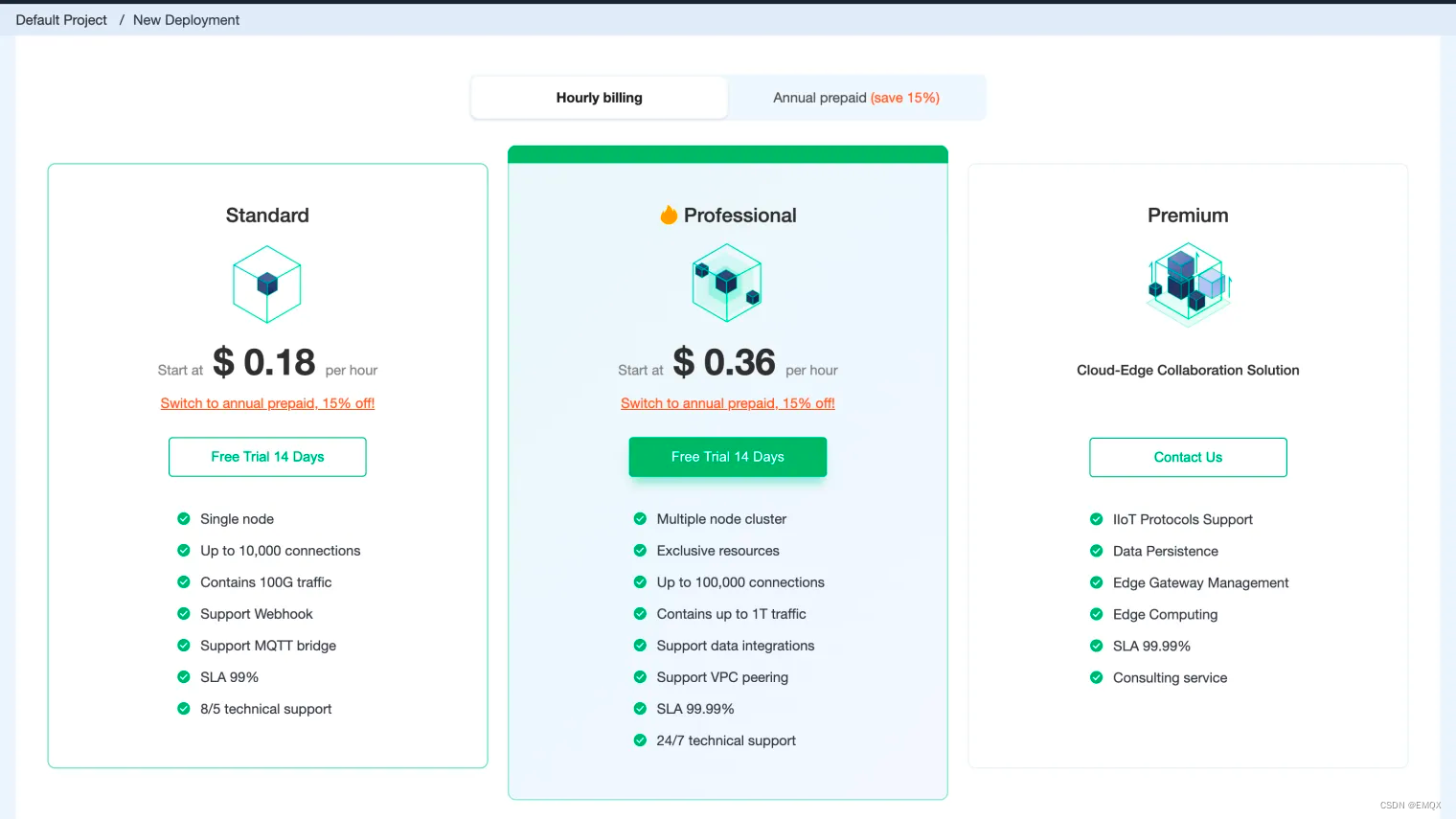Click check icon beside IIoT Protocols Support
Screen dimensions: 1456x819
click(1097, 519)
